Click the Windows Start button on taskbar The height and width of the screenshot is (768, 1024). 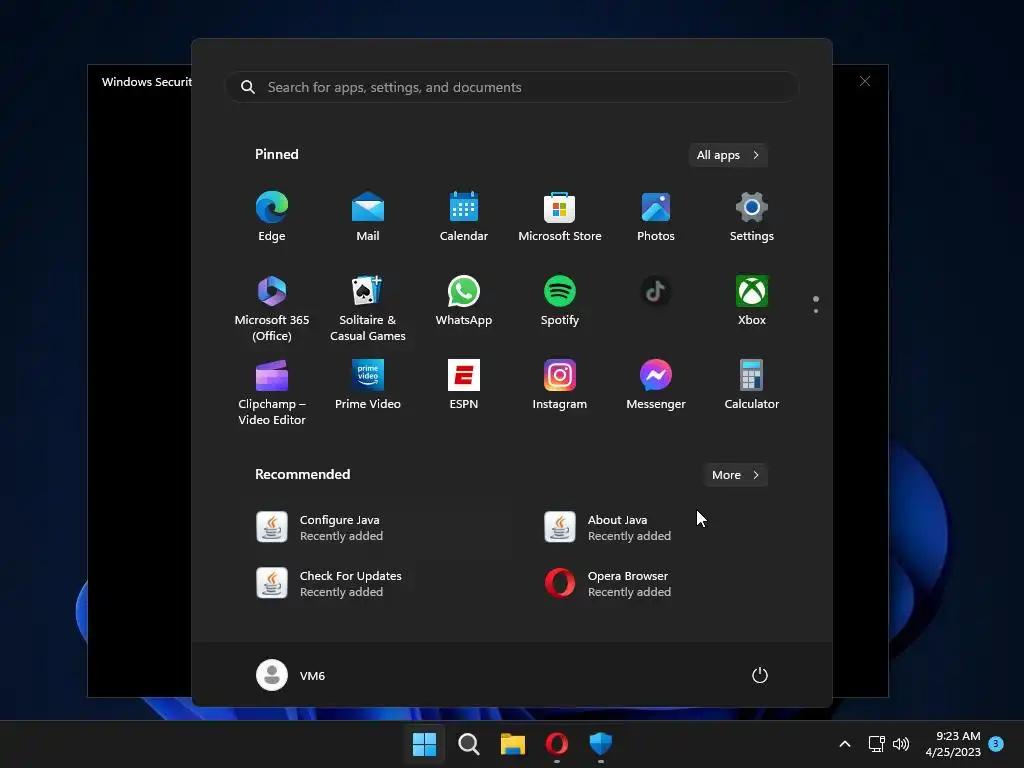pyautogui.click(x=424, y=744)
